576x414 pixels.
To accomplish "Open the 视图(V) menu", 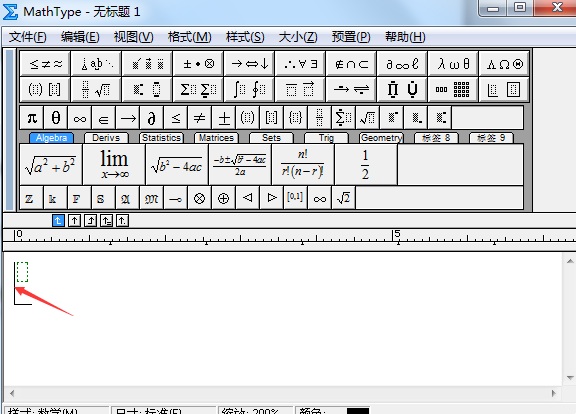I will coord(133,37).
